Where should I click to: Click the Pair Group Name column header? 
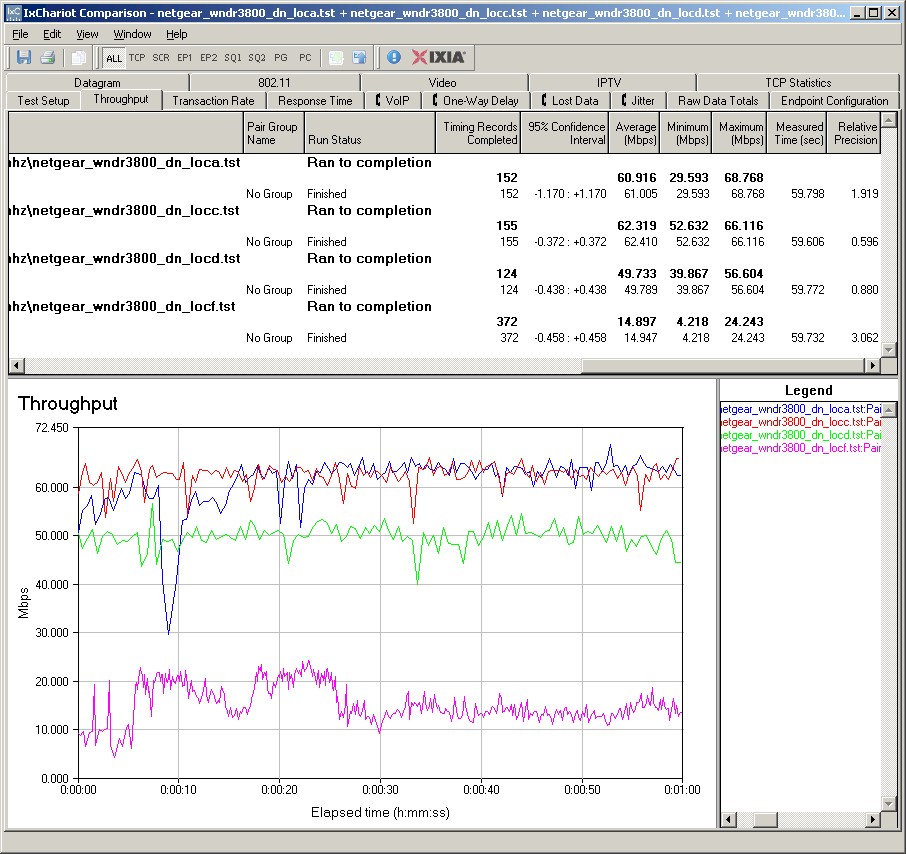(274, 133)
